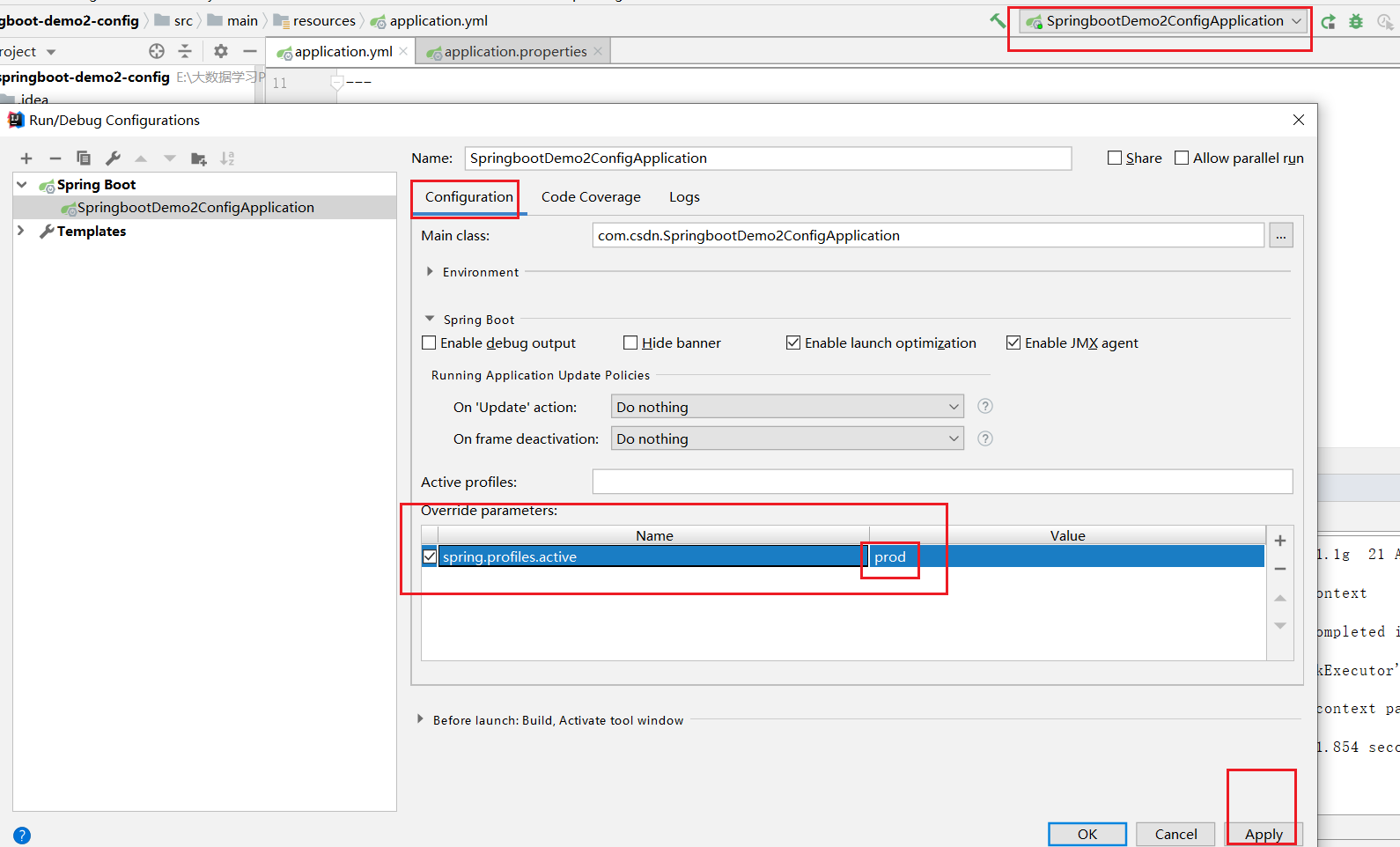Screen dimensions: 1400x847
Task: Open the Logs tab
Action: coord(684,197)
